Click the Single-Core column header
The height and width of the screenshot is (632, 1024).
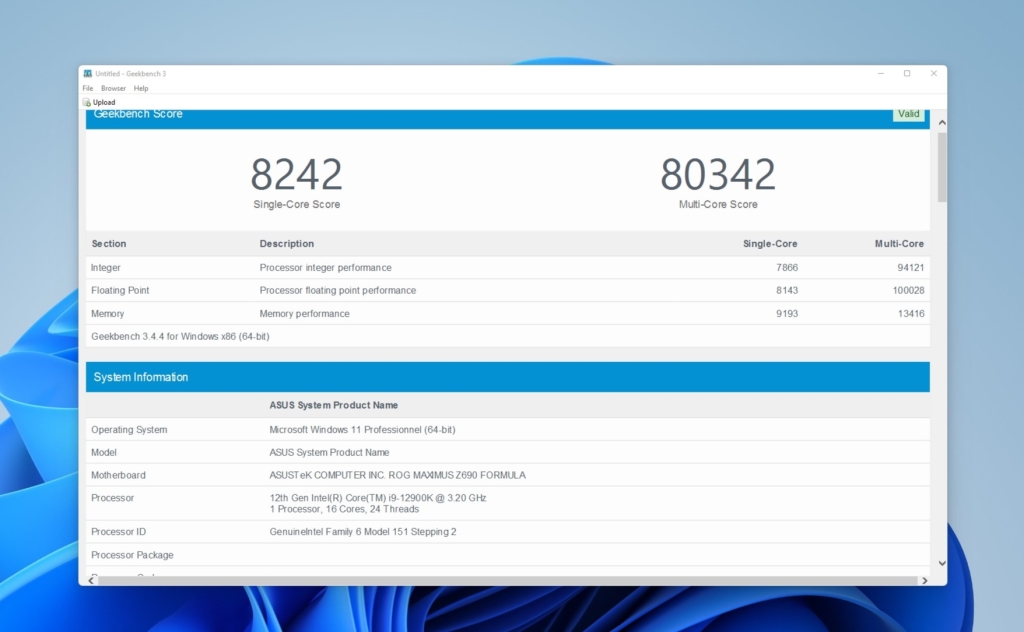tap(770, 244)
